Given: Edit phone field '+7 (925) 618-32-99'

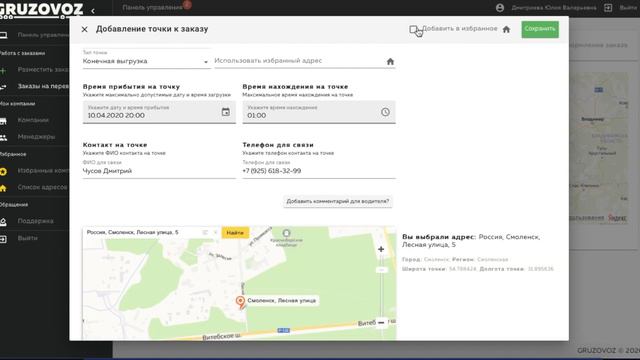Looking at the screenshot, I should 319,171.
